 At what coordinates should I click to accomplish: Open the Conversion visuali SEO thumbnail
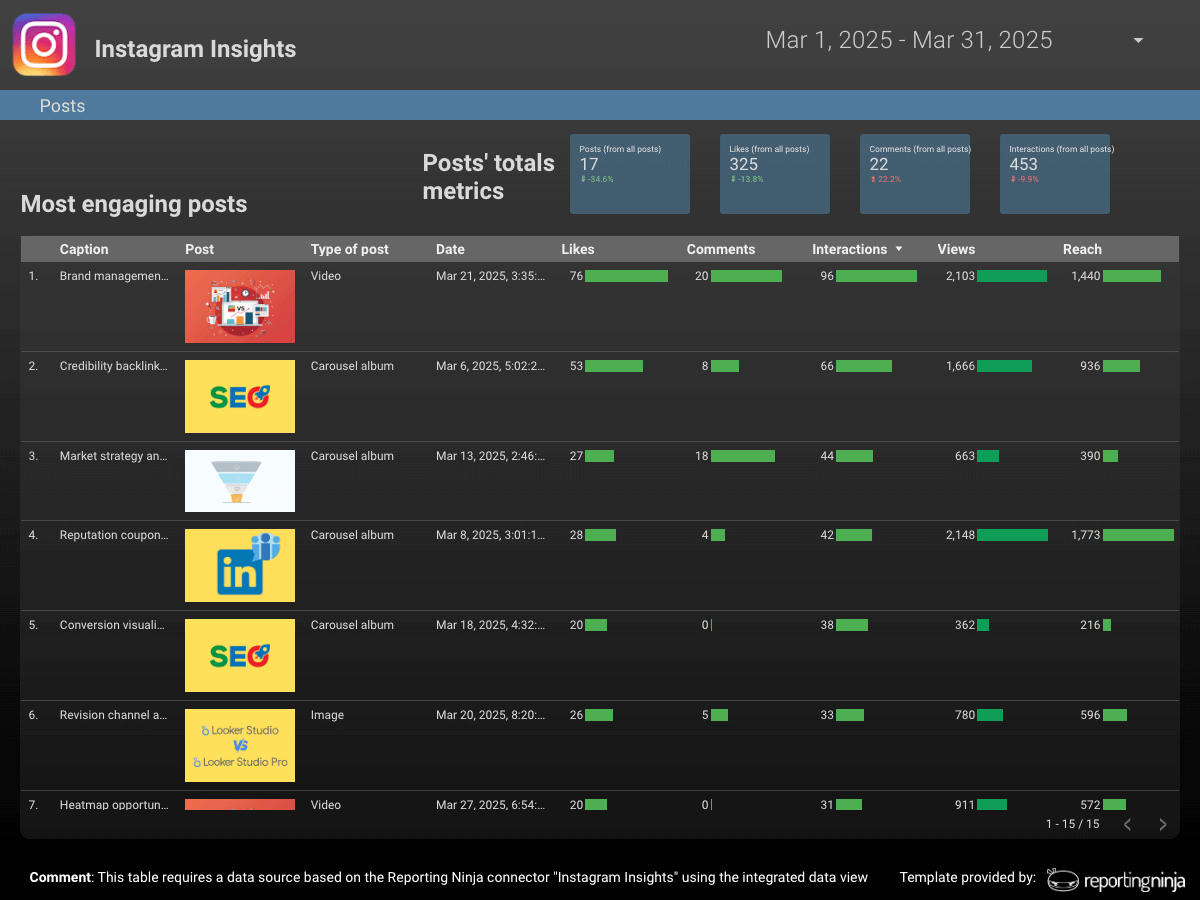[x=240, y=655]
